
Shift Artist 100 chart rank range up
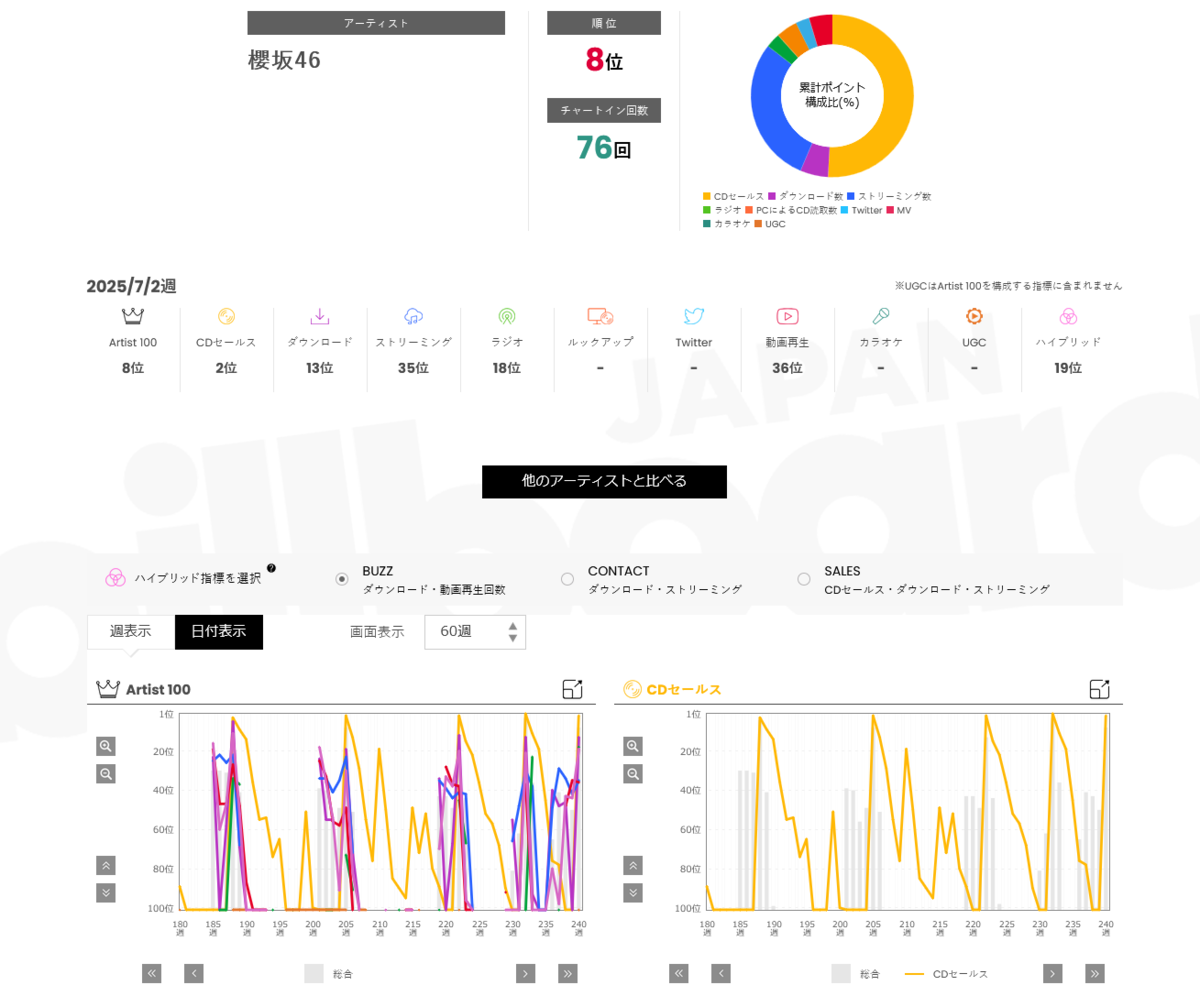(106, 866)
